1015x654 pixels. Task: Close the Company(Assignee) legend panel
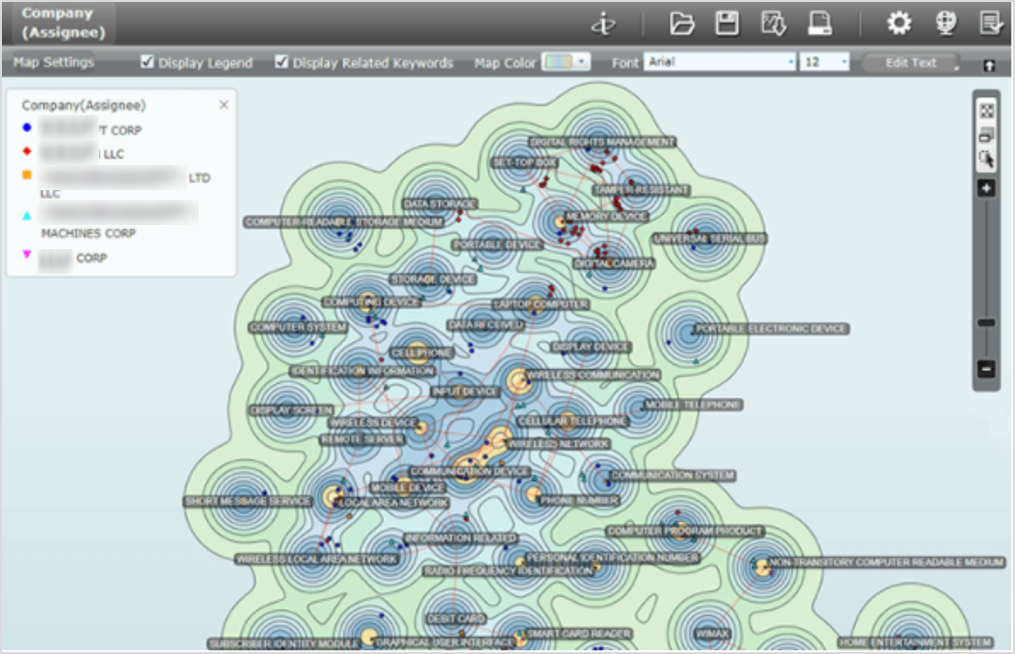coord(224,105)
